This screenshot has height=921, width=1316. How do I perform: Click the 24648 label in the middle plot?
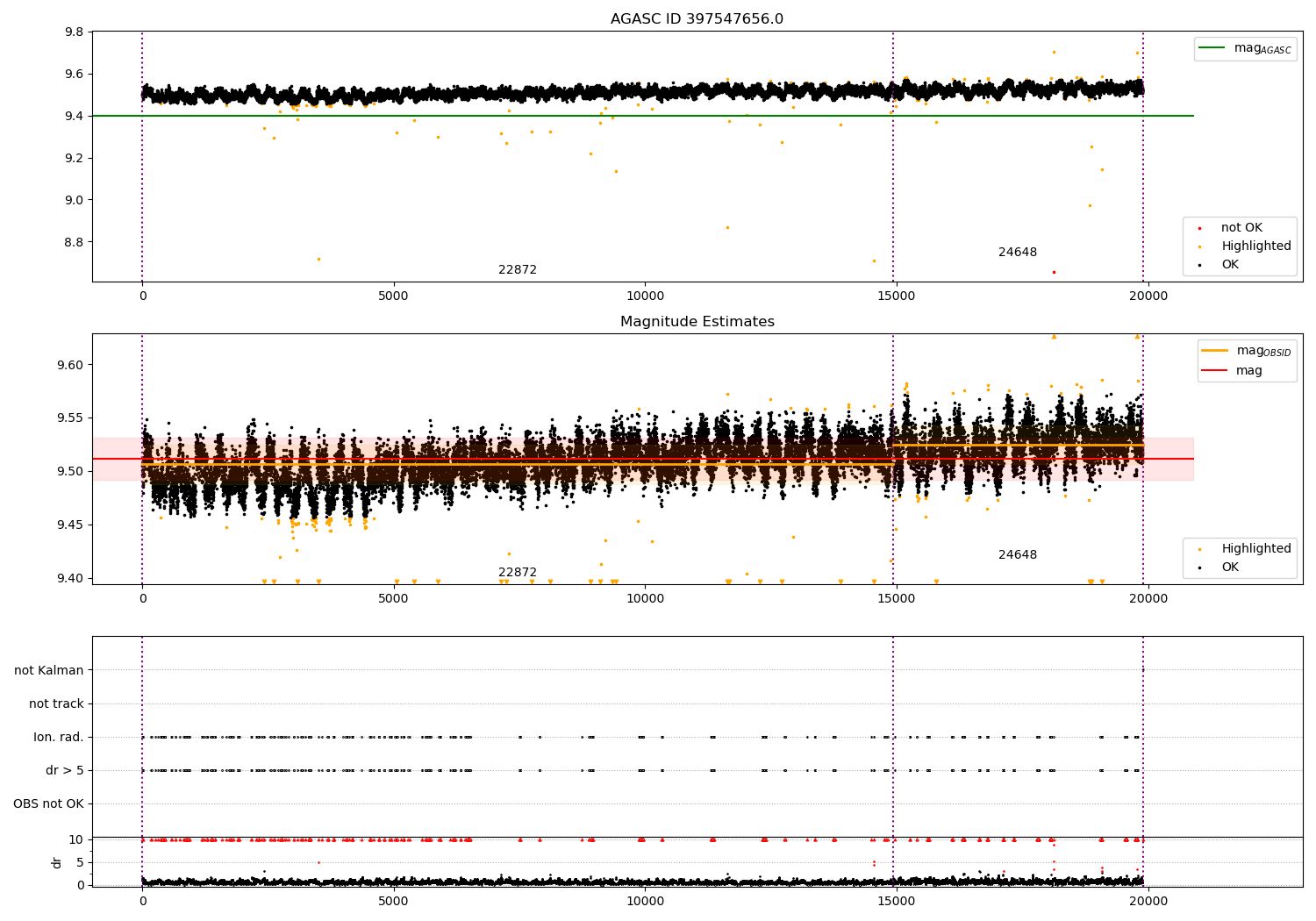pyautogui.click(x=1018, y=555)
